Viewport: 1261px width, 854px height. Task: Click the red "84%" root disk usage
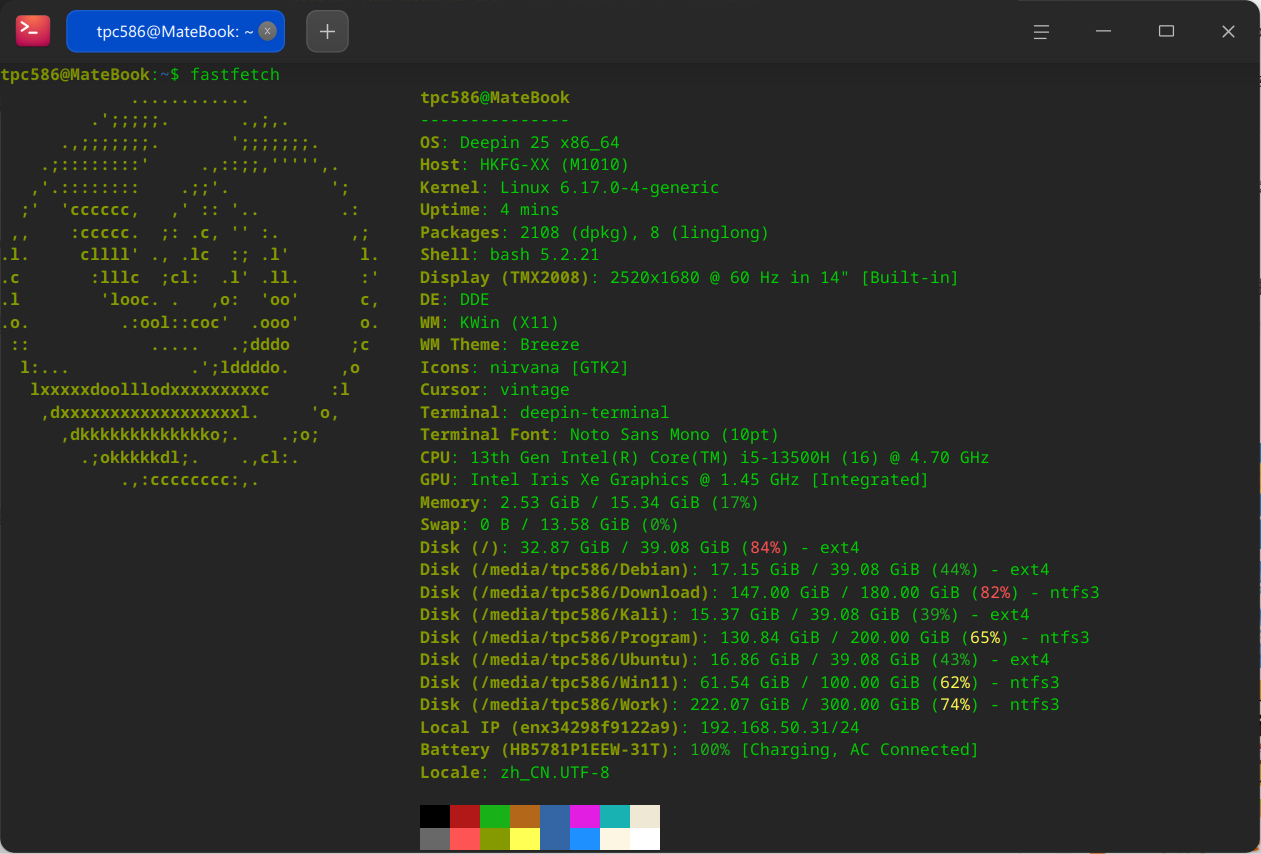pyautogui.click(x=765, y=547)
